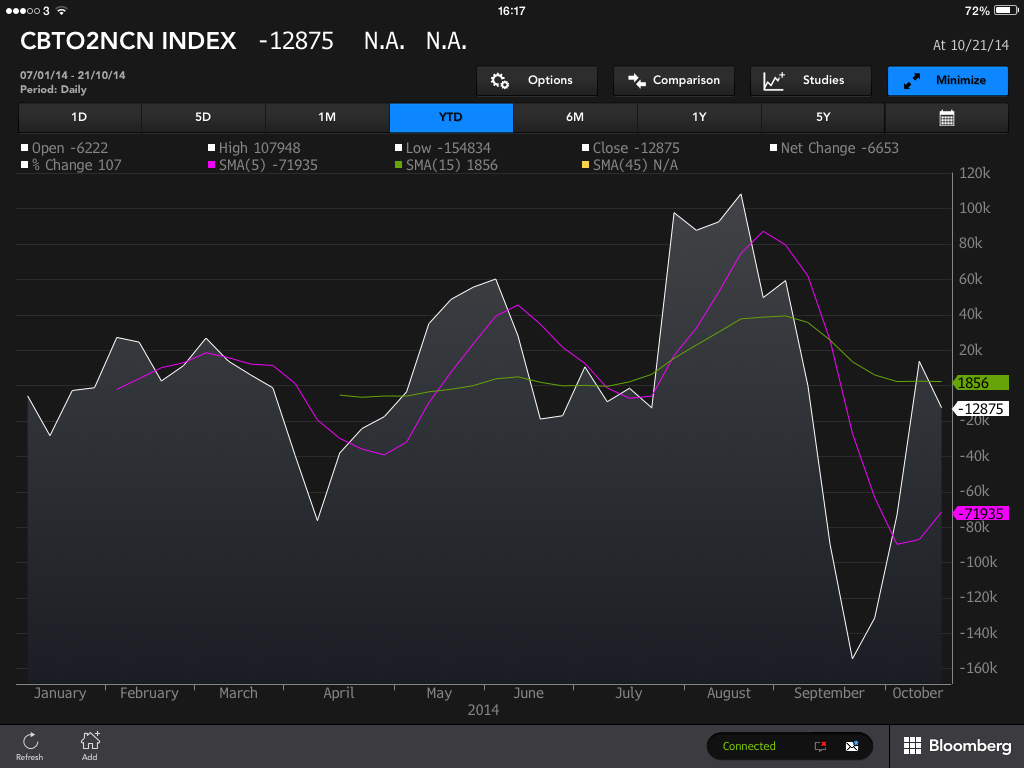Click the magenta SMA(5) legend swatch
The height and width of the screenshot is (768, 1024).
coord(212,165)
